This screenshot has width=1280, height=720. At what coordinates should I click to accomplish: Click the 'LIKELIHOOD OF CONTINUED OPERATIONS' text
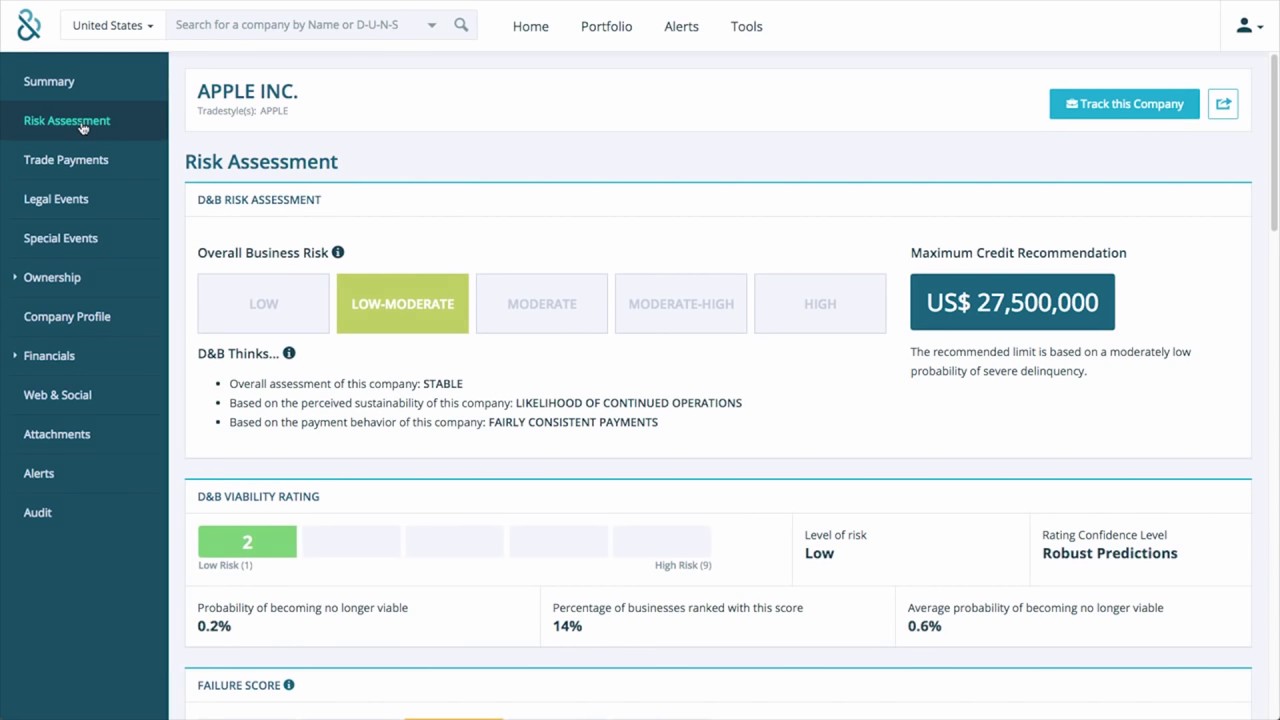tap(629, 403)
